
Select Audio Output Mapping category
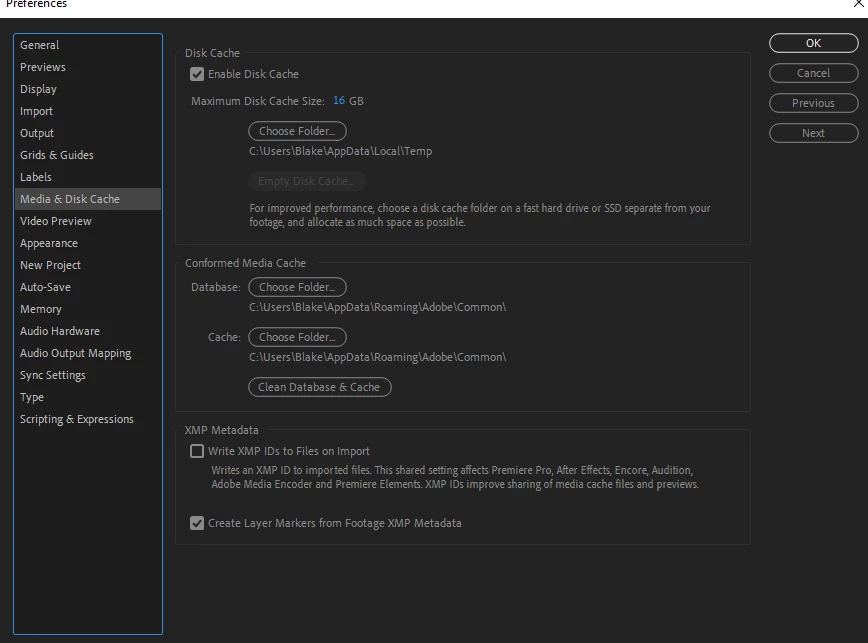click(87, 353)
